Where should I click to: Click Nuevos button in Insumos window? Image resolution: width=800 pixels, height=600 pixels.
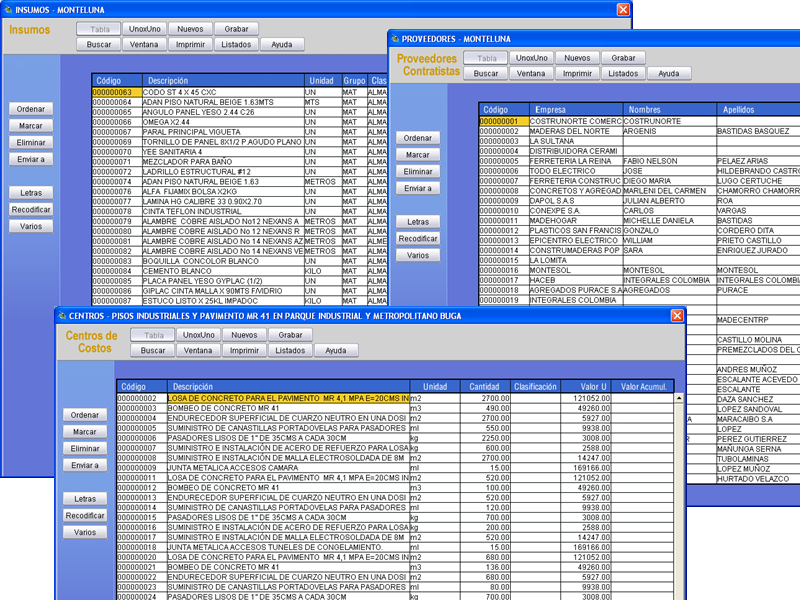coord(190,29)
